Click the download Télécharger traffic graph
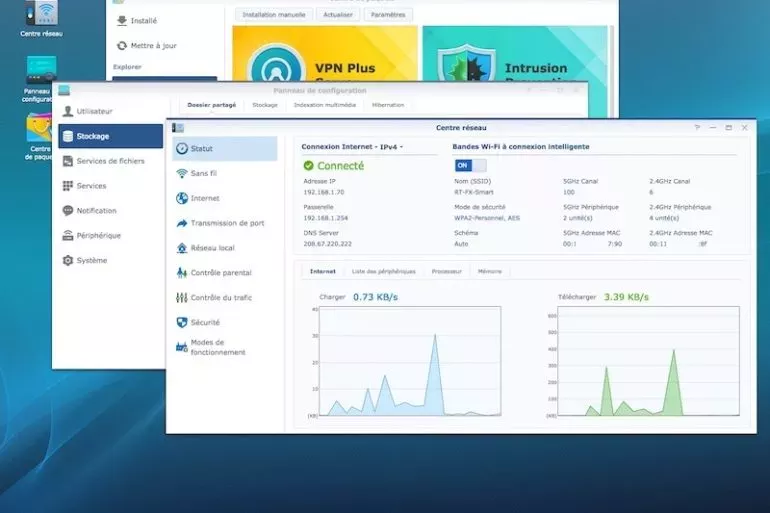Viewport: 770px width, 513px height. point(648,361)
